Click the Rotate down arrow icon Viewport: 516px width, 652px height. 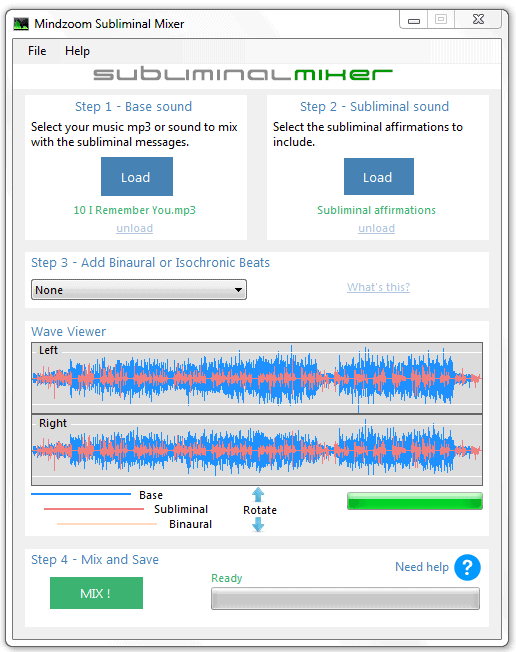[258, 525]
